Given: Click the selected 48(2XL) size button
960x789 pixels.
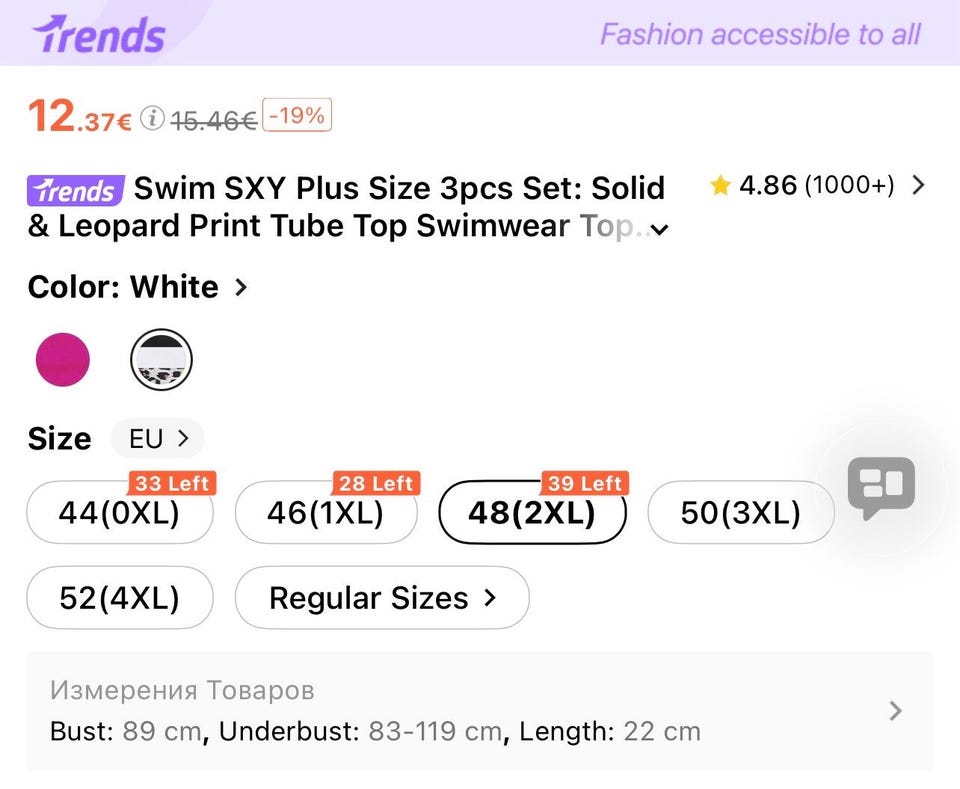Looking at the screenshot, I should tap(532, 513).
